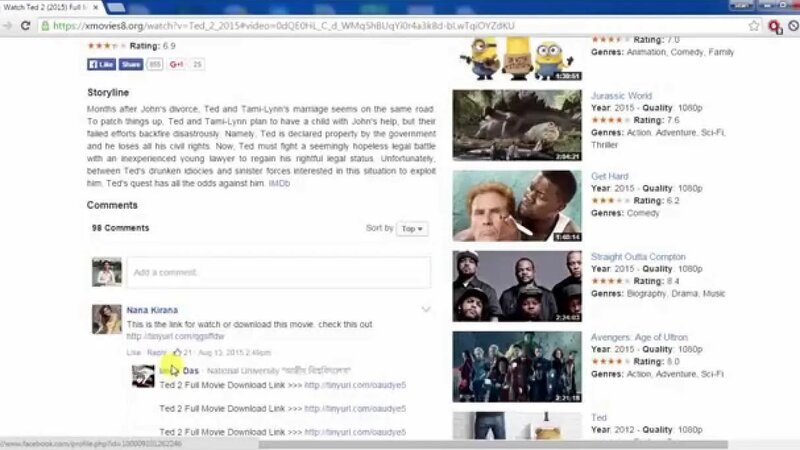Screen dimensions: 800x450
Task: Open the second Ted 2 Download tinyurl link
Action: point(355,408)
